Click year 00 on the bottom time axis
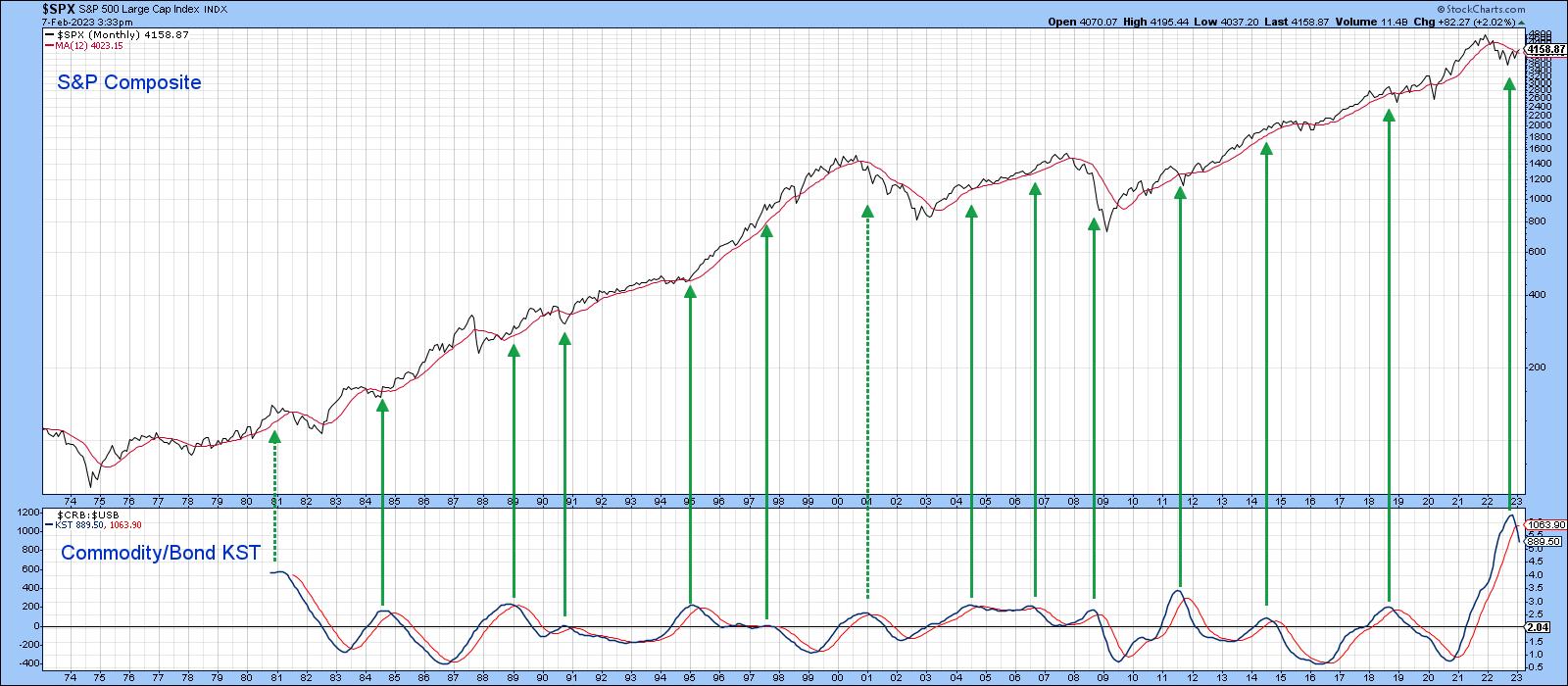 pyautogui.click(x=837, y=677)
